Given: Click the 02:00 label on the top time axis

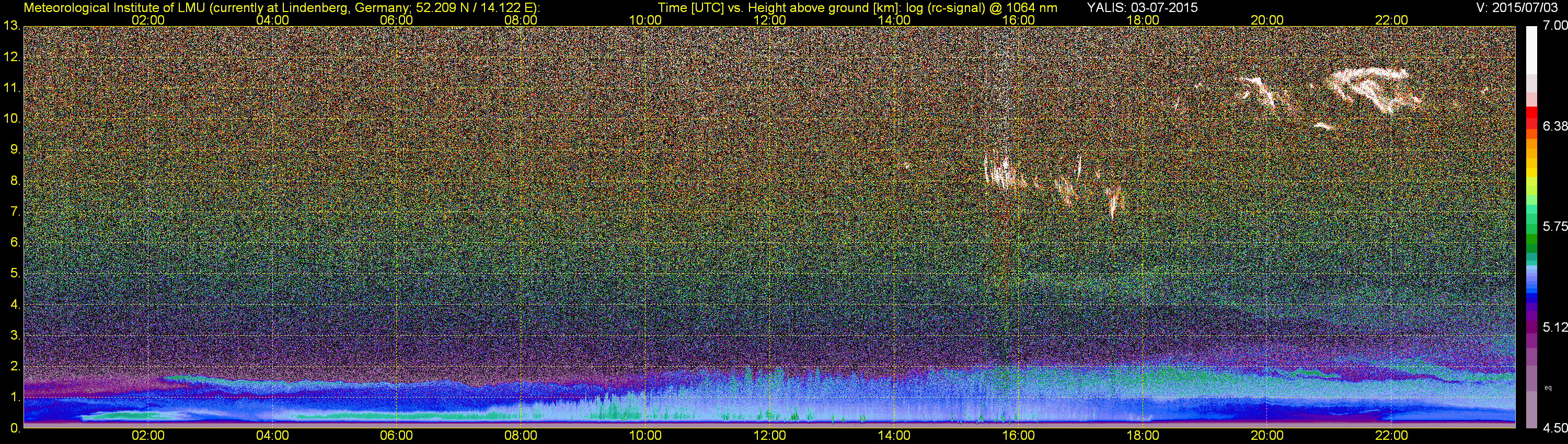Looking at the screenshot, I should tap(148, 20).
